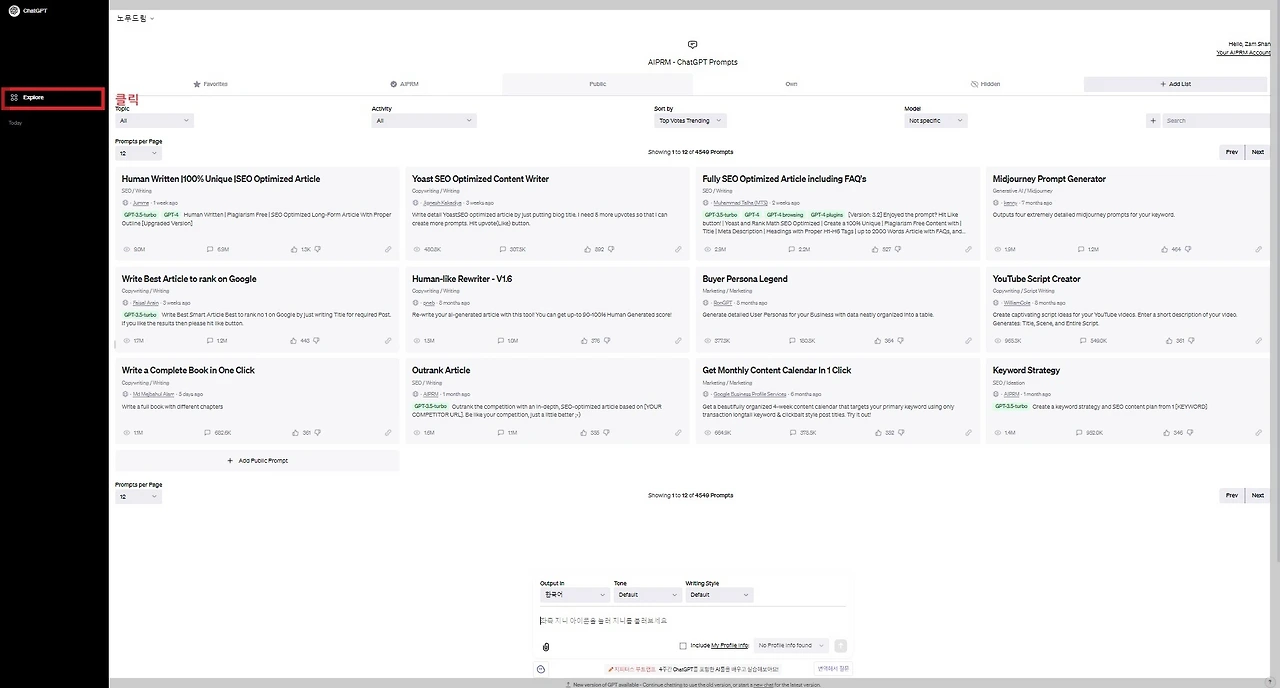Like the Fully SEO Optimized Article FAQ's prompt
This screenshot has height=688, width=1280.
[x=875, y=249]
